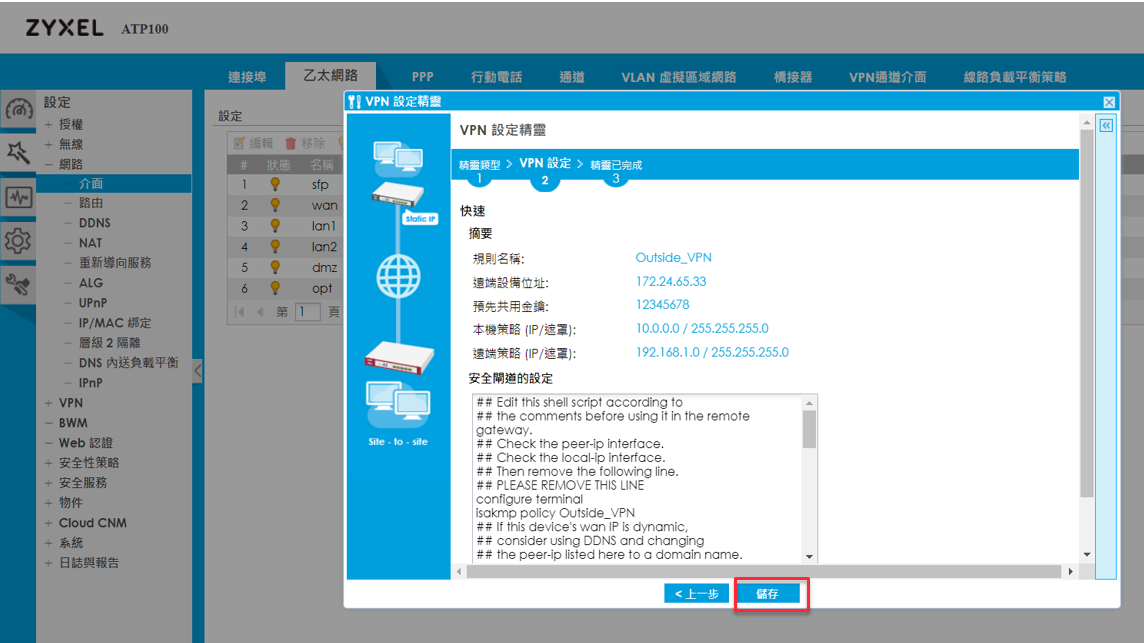Select ALG in the navigation tree

(90, 282)
